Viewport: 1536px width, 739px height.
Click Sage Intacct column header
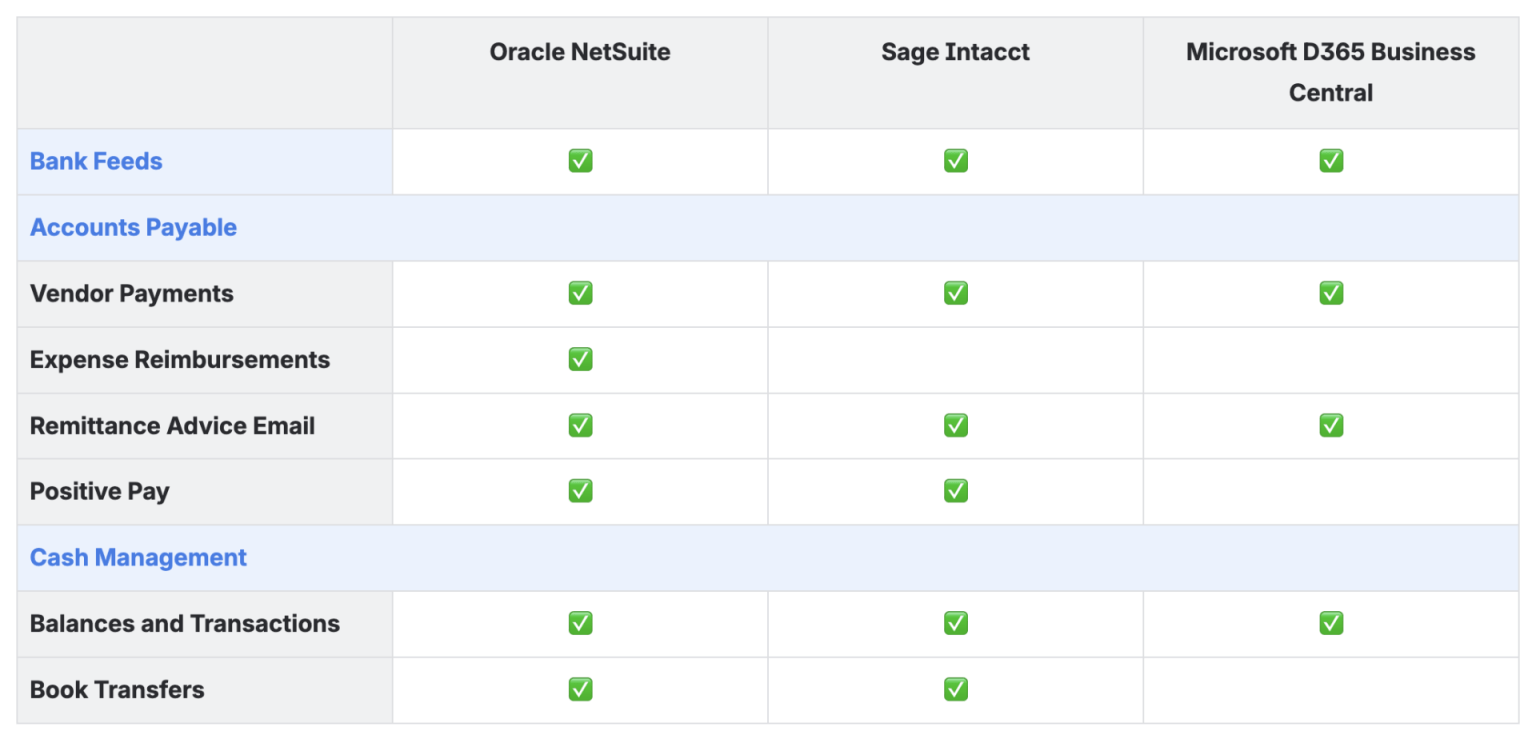[955, 52]
